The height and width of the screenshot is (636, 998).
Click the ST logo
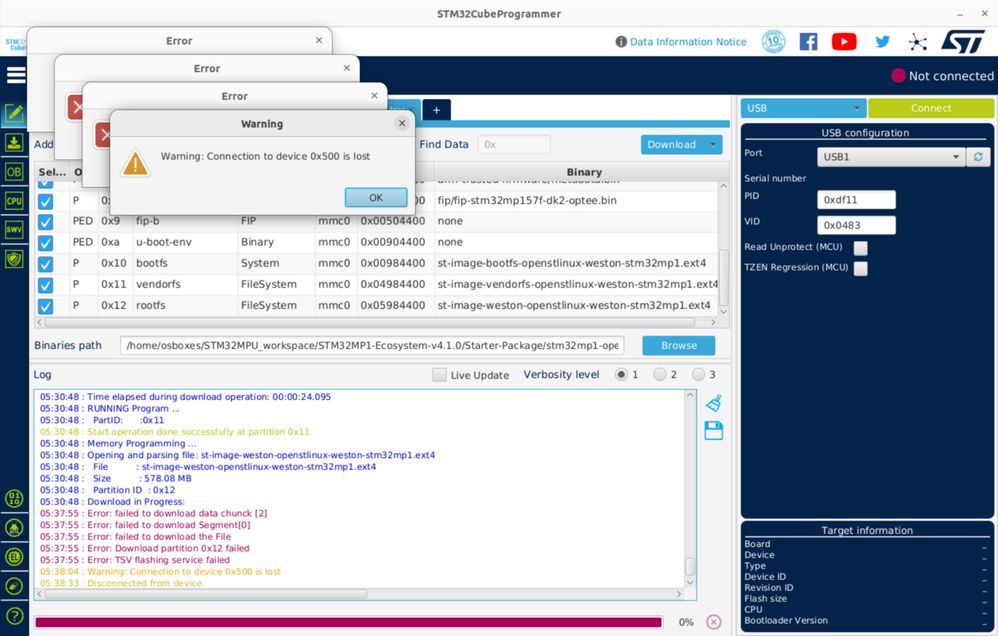coord(963,42)
